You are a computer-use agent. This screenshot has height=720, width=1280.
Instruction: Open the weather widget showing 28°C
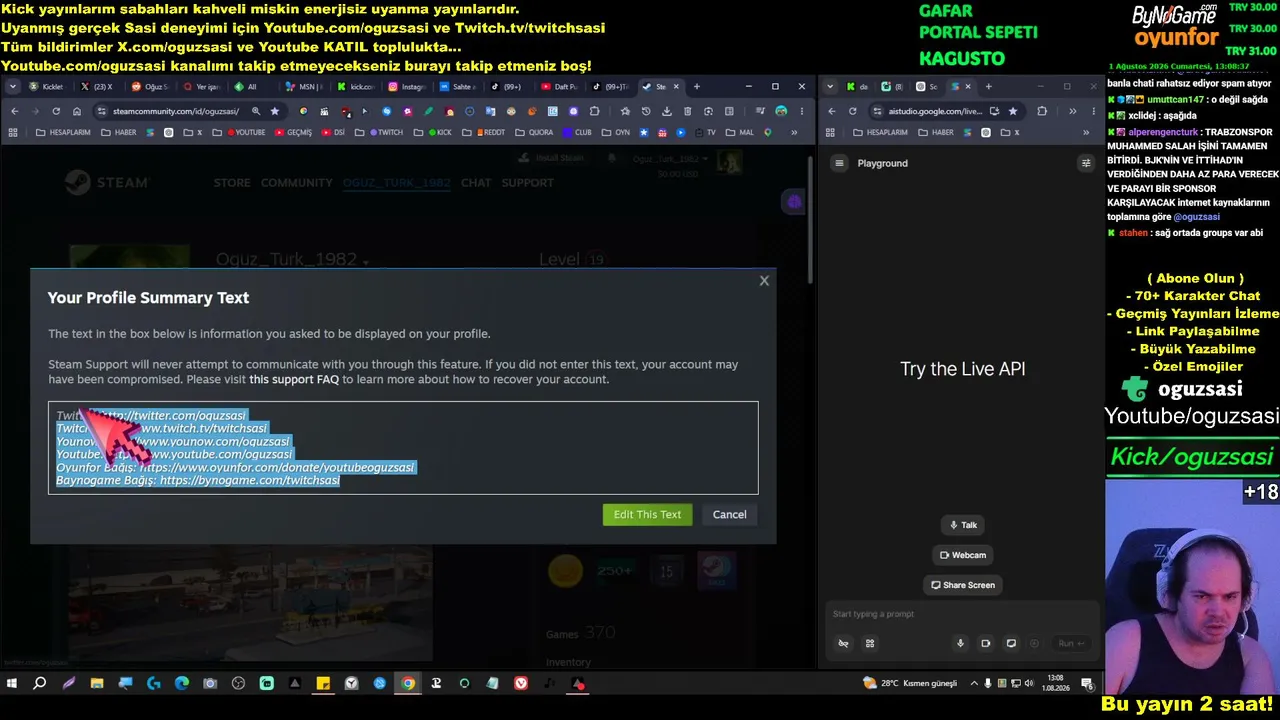click(x=910, y=684)
